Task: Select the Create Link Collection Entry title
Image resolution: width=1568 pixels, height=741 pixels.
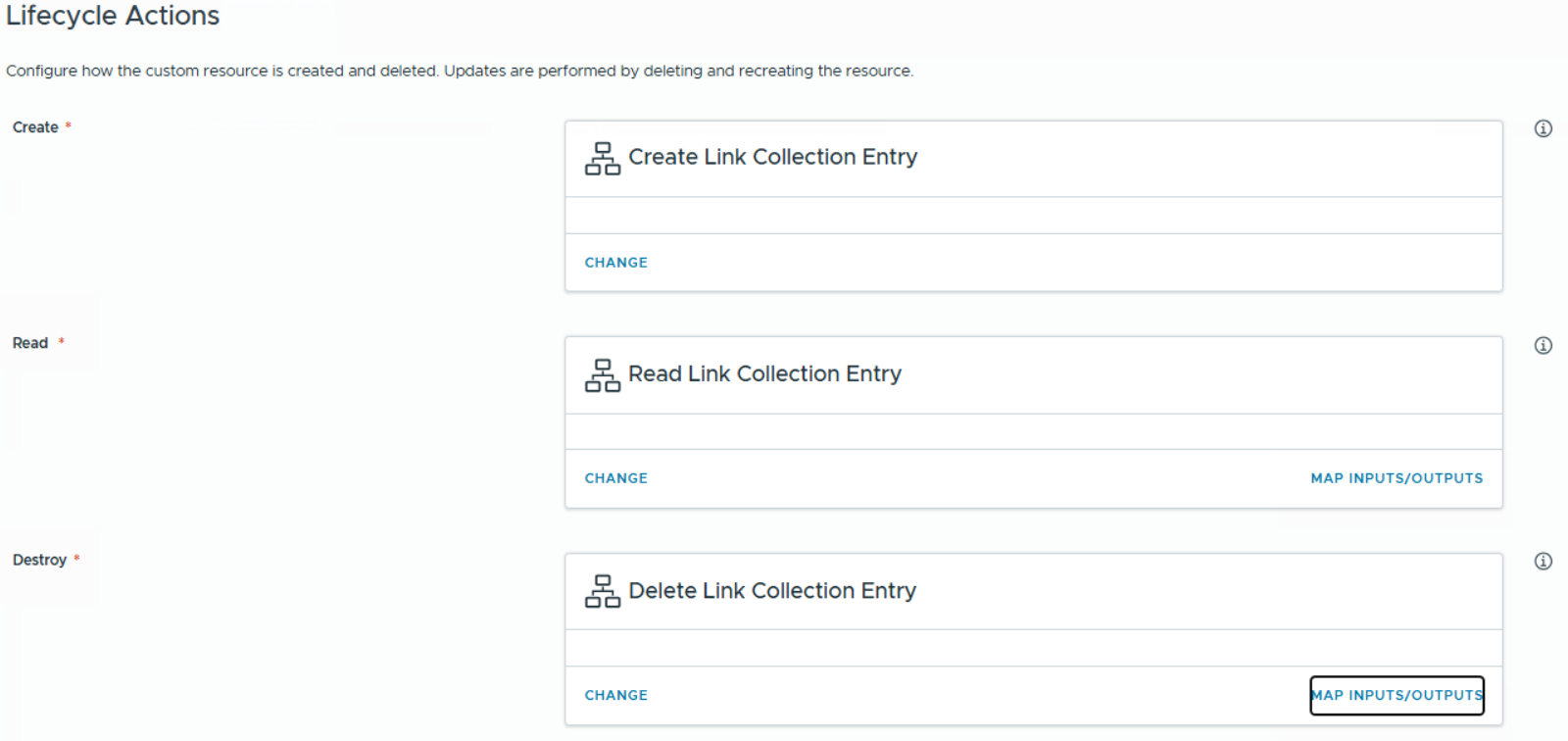Action: point(772,157)
